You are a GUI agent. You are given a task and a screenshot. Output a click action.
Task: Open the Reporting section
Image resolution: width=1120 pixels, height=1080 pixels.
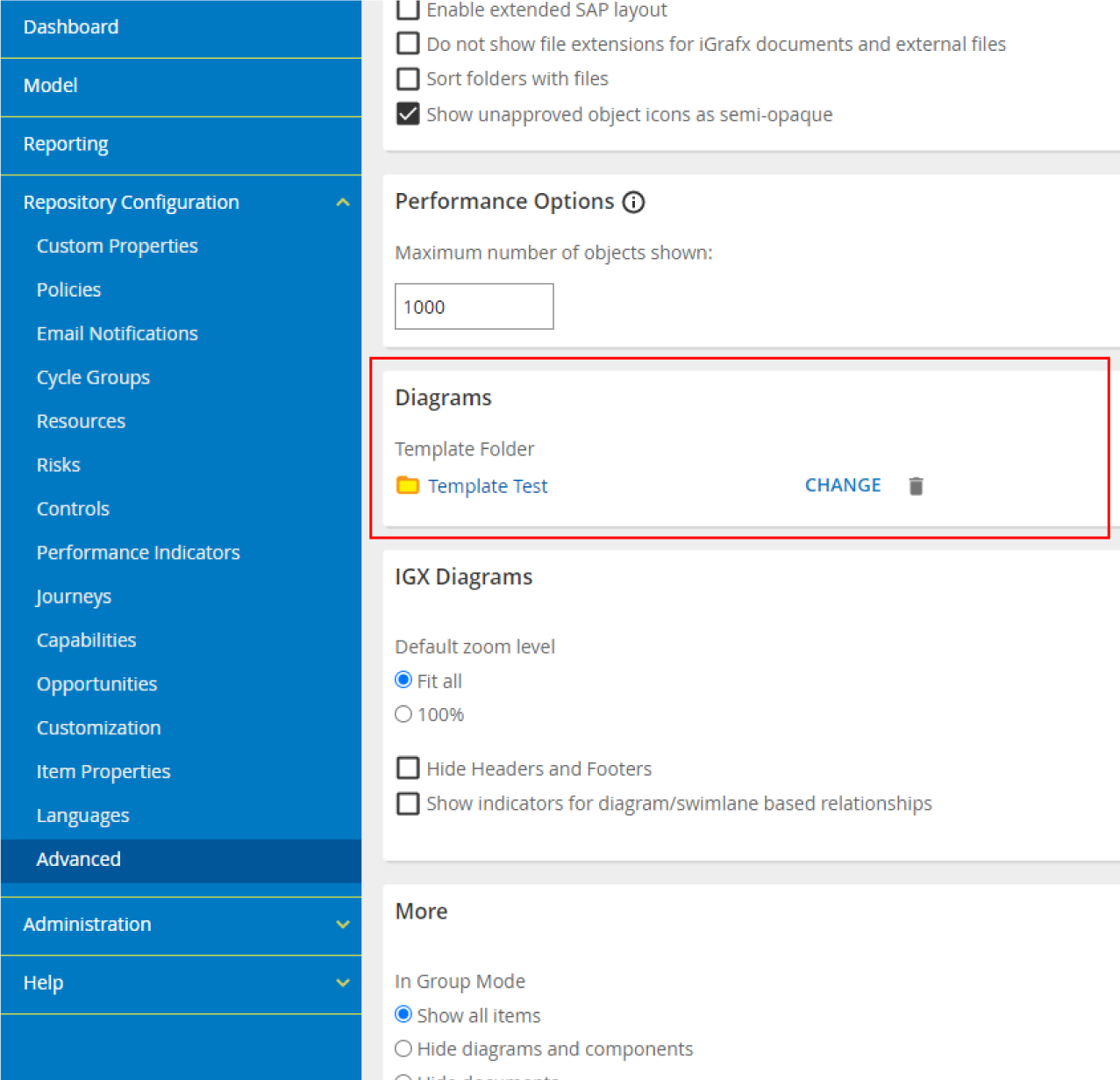coord(66,144)
